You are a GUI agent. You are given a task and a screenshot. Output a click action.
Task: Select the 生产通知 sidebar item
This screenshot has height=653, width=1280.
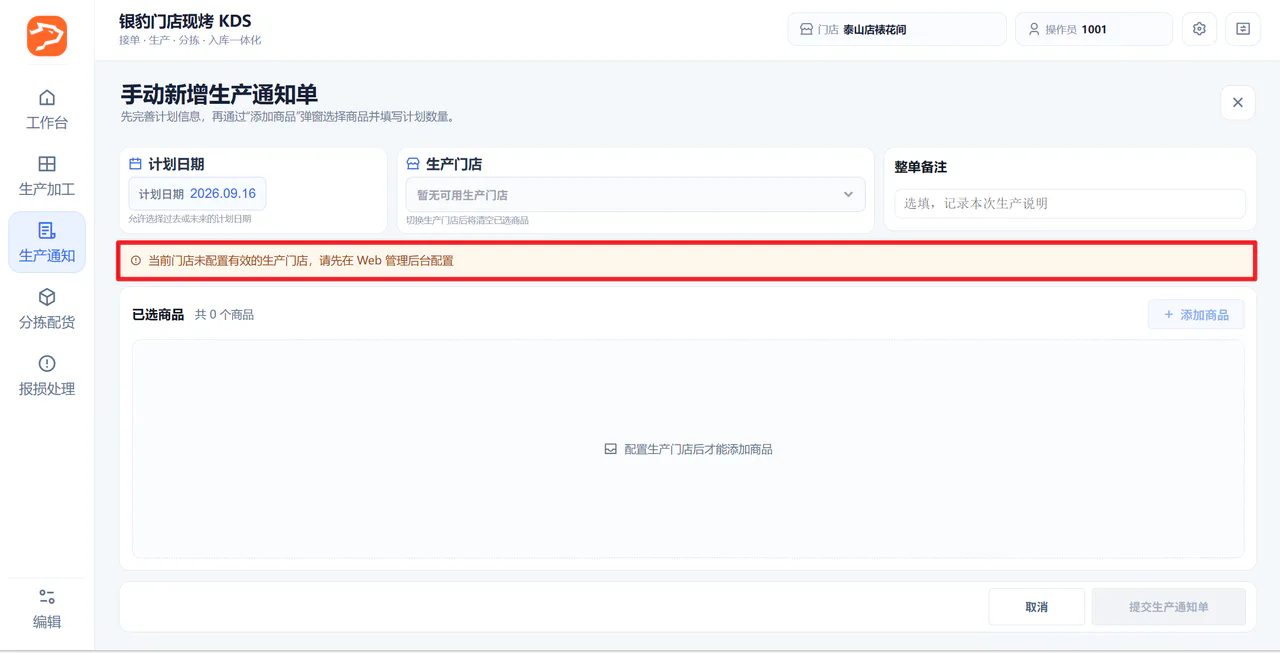click(47, 242)
